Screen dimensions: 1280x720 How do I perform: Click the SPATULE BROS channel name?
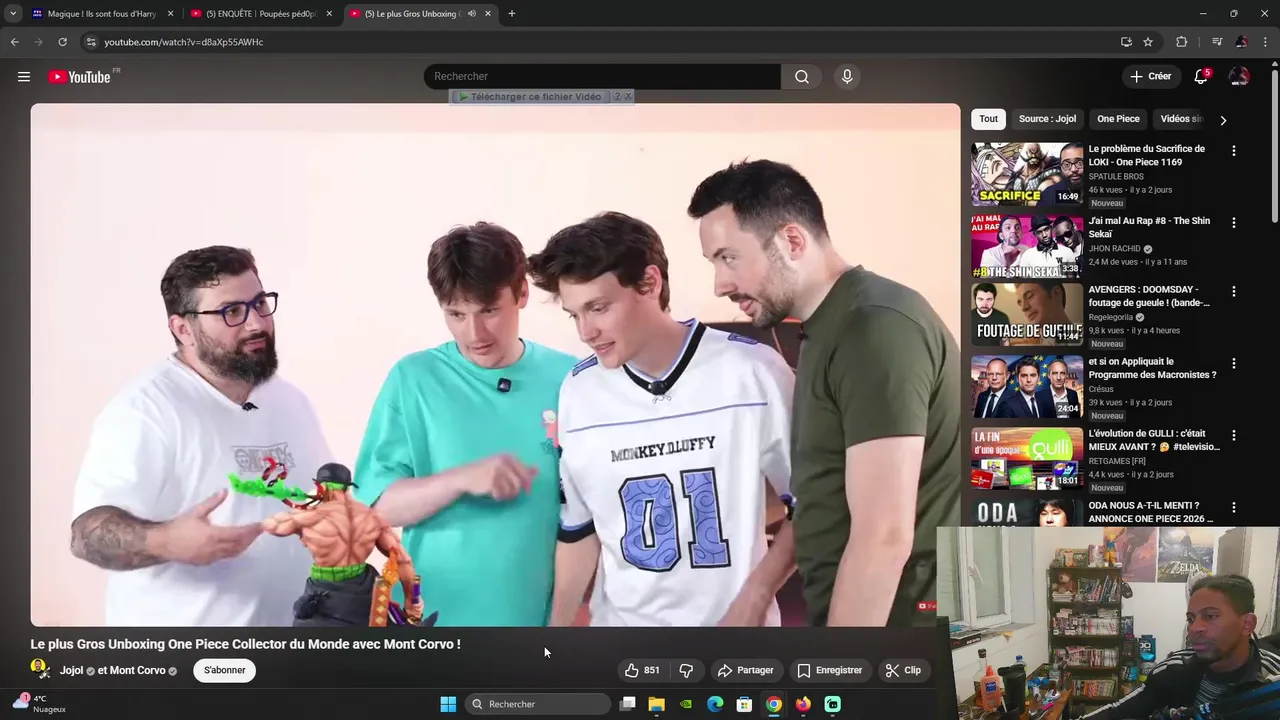[x=1116, y=177]
